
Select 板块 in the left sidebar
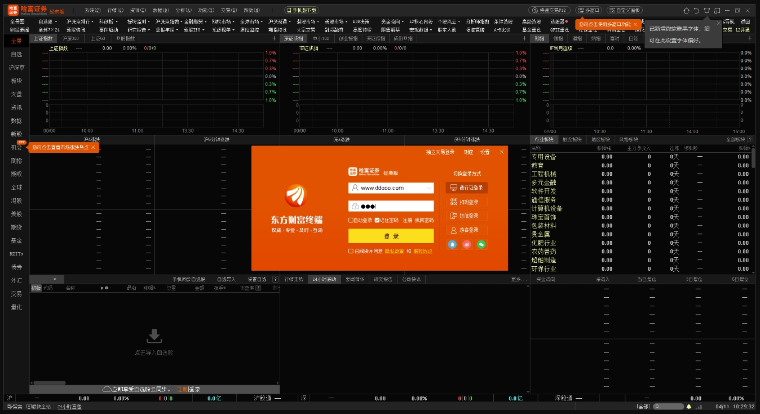[x=16, y=81]
